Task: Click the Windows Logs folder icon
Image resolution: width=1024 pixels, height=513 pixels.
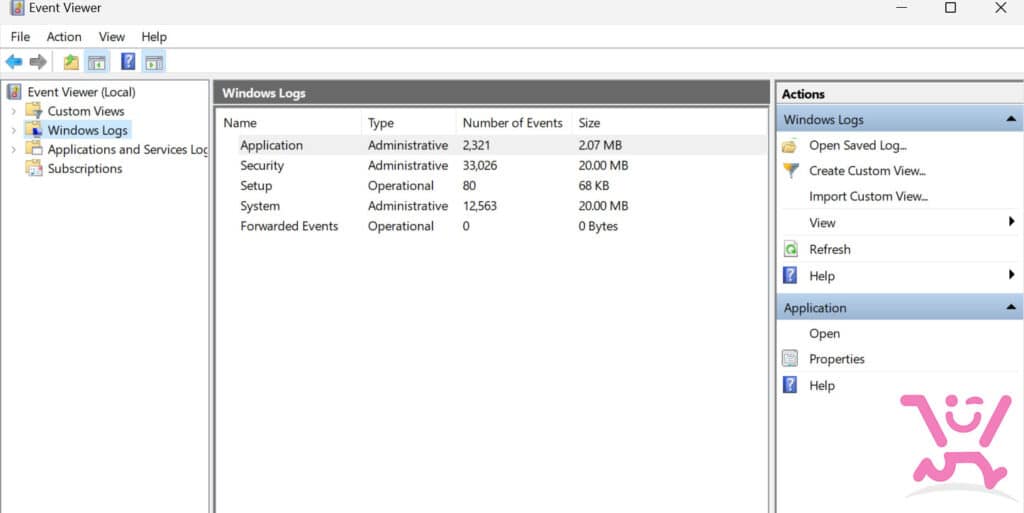Action: 34,129
